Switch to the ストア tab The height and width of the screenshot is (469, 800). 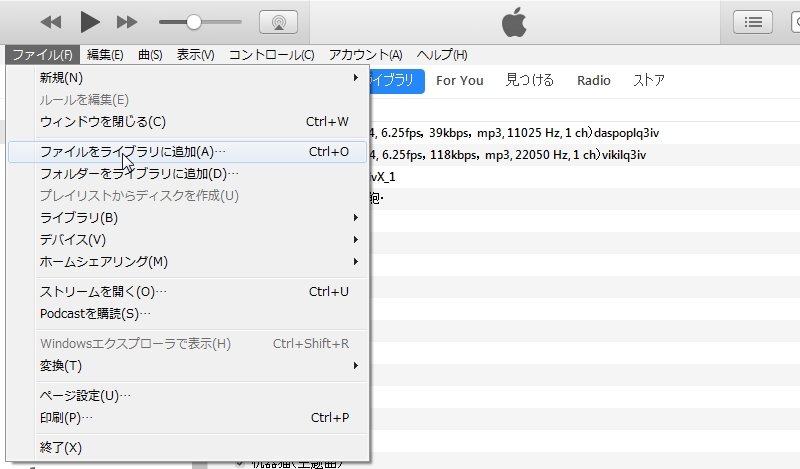point(648,81)
